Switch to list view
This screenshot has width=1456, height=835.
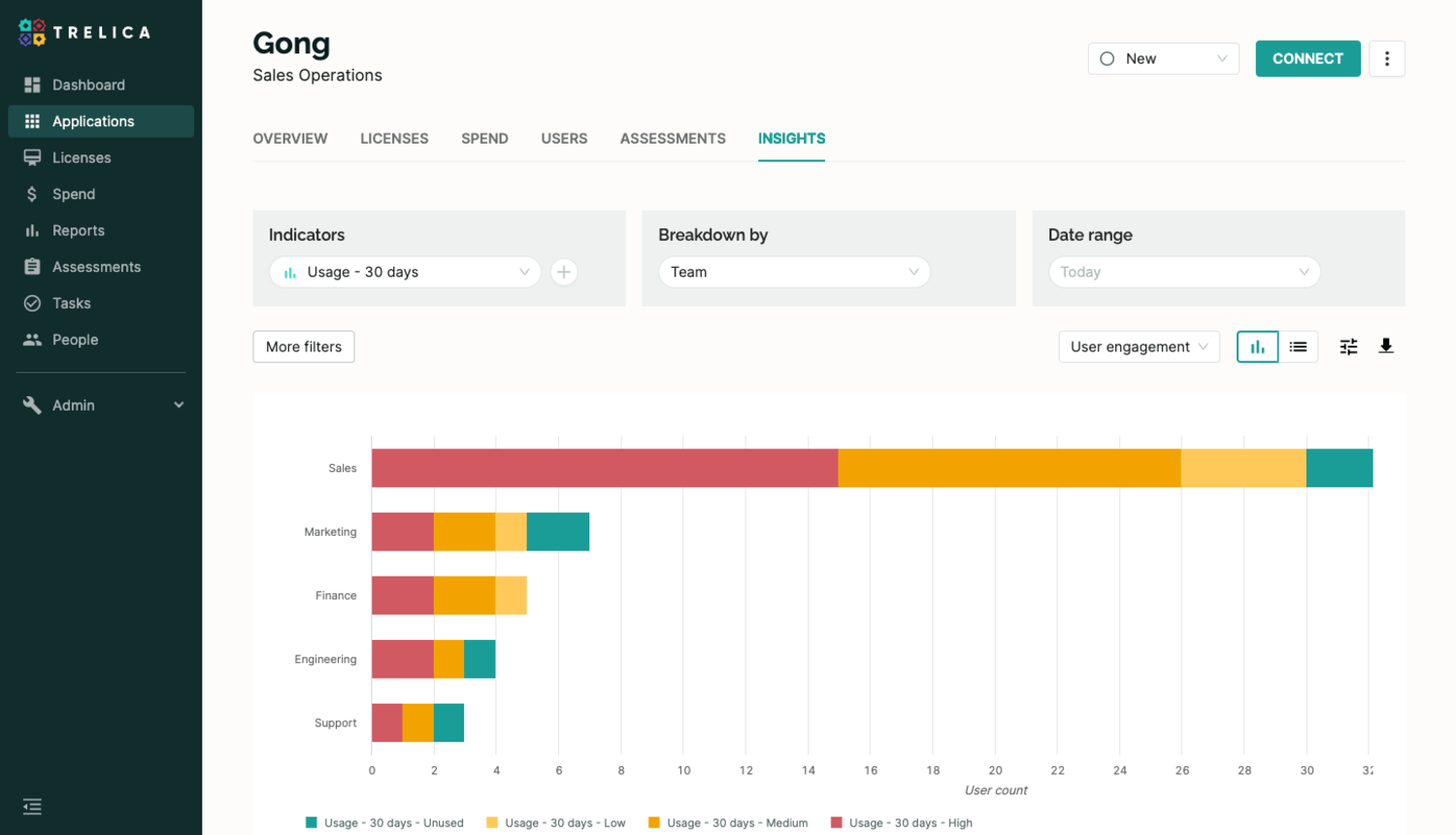[1298, 347]
